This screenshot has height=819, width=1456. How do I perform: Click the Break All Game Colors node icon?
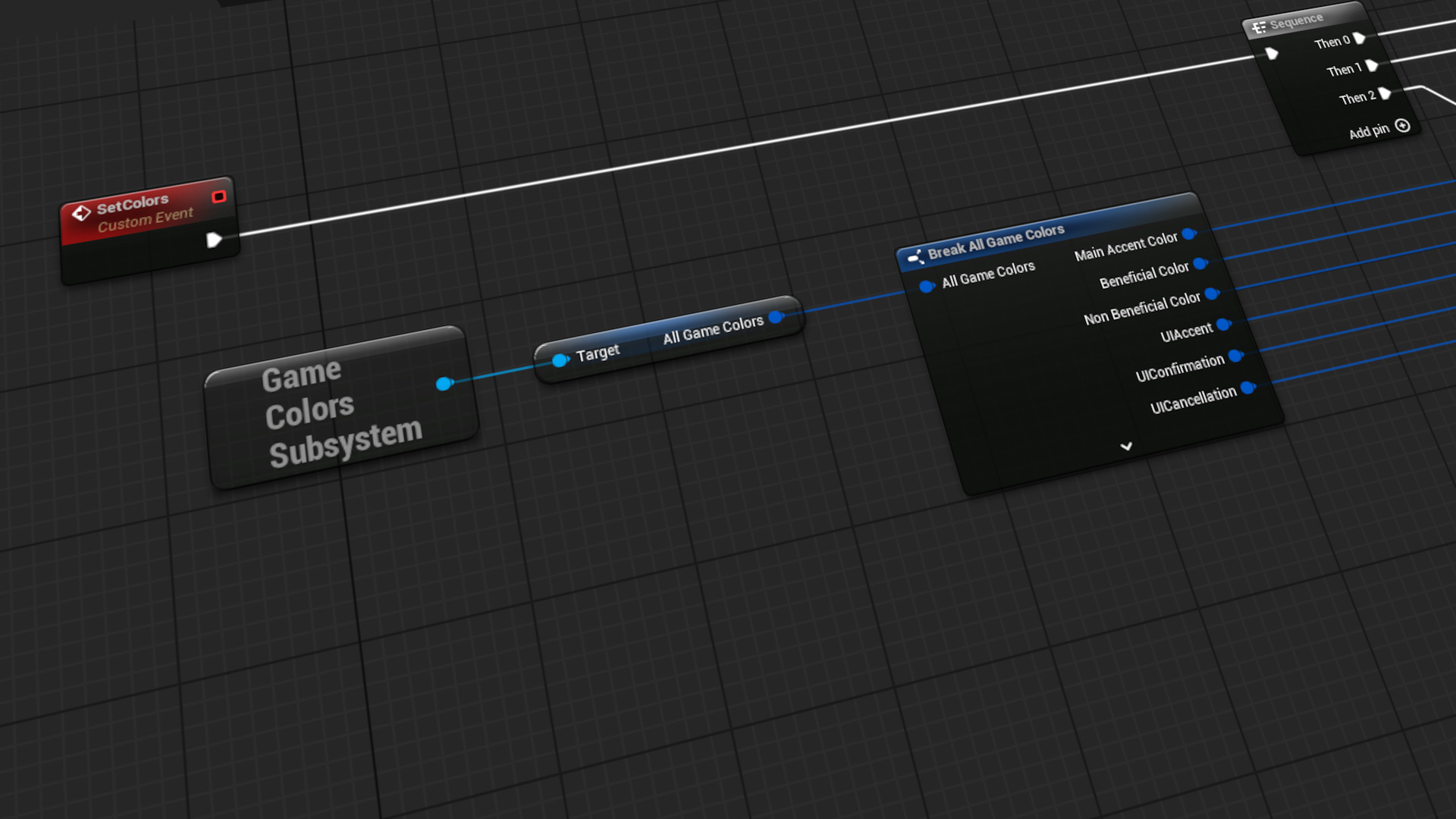click(914, 256)
